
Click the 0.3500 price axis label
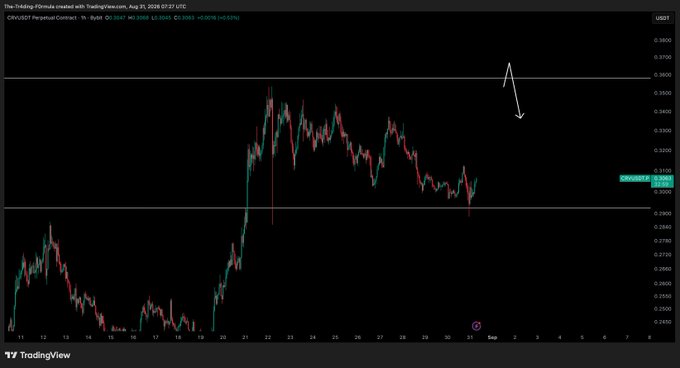pos(662,93)
